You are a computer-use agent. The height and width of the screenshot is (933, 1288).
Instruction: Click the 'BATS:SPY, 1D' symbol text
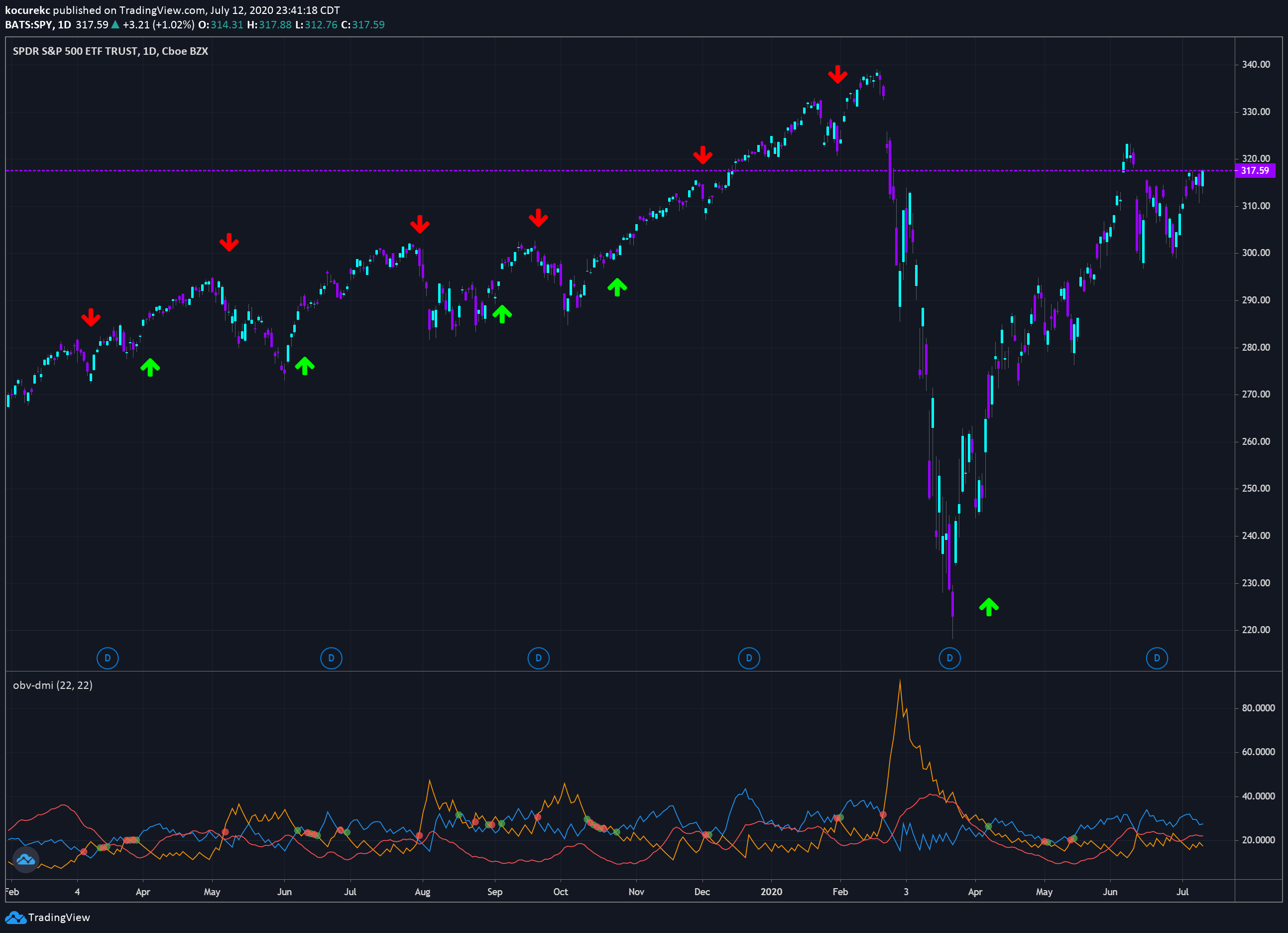point(38,24)
